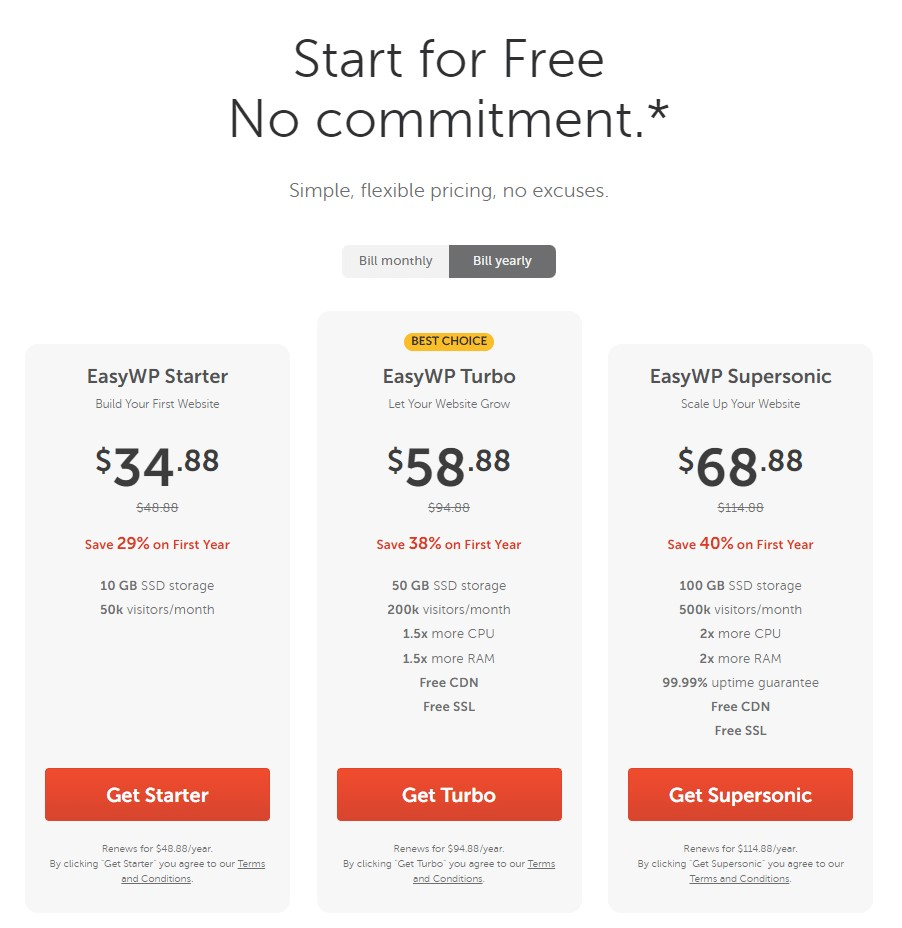Select the EasyWP Supersonic plan title
Viewport: 902px width, 928px height.
(740, 376)
